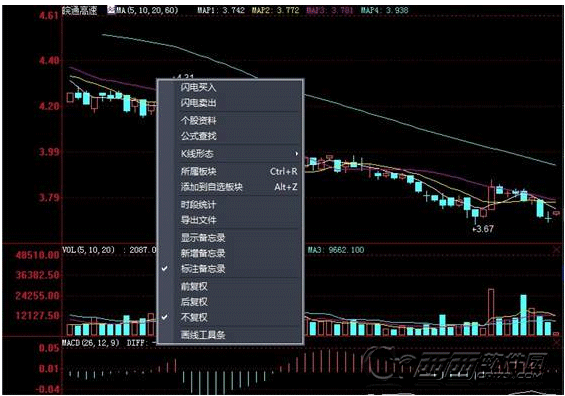Choose 闪电卖出 from the context menu
Viewport: 565px width, 396px height.
(x=230, y=103)
